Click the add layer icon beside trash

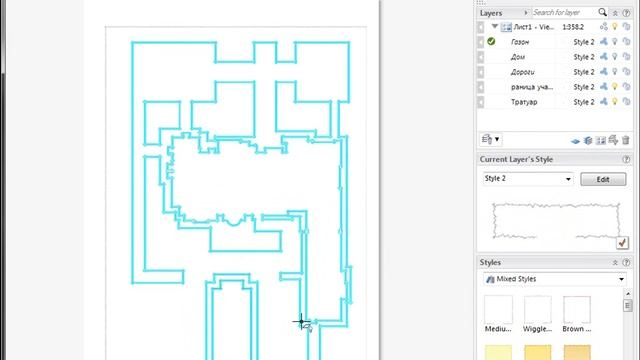[x=613, y=140]
